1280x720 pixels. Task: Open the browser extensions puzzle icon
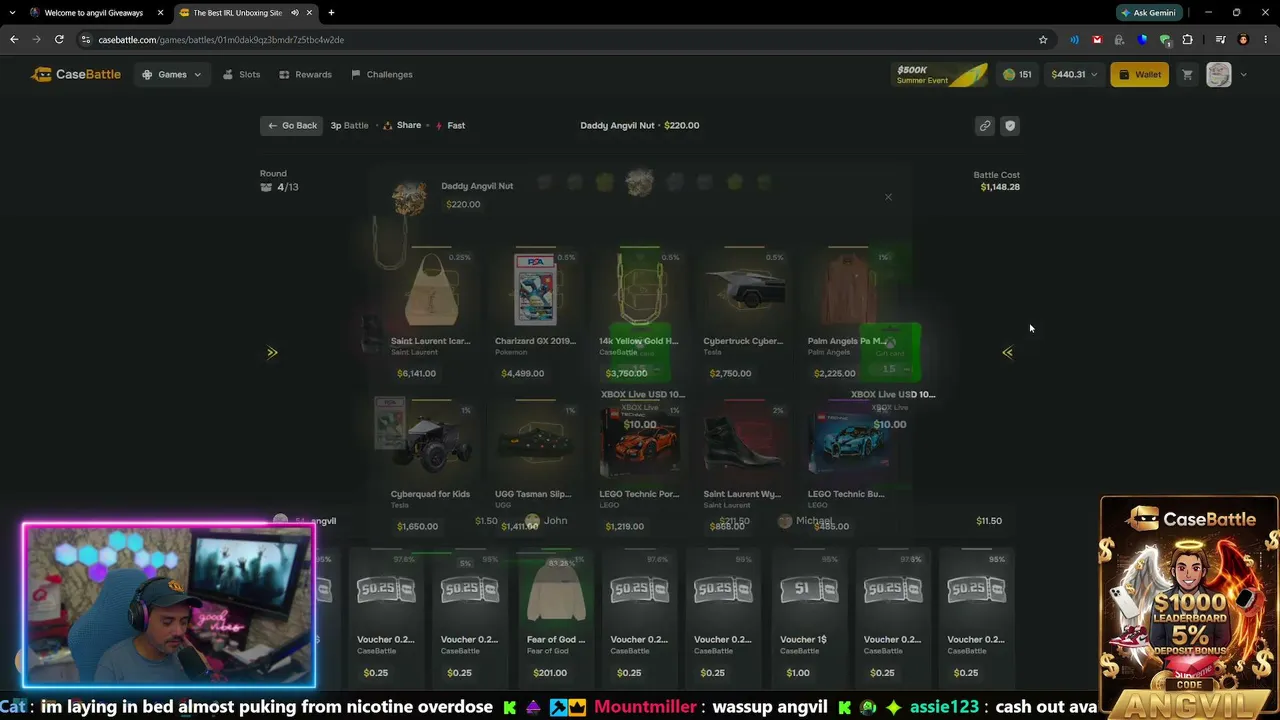[x=1188, y=40]
